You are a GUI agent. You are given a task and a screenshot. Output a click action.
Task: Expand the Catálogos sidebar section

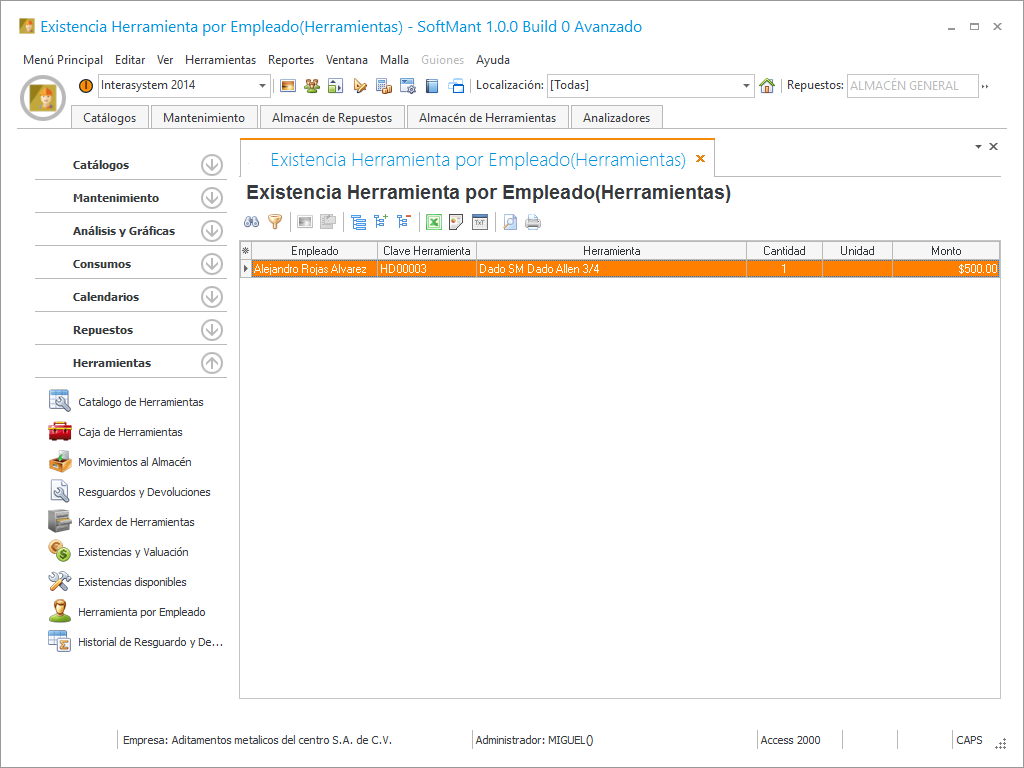click(x=211, y=165)
